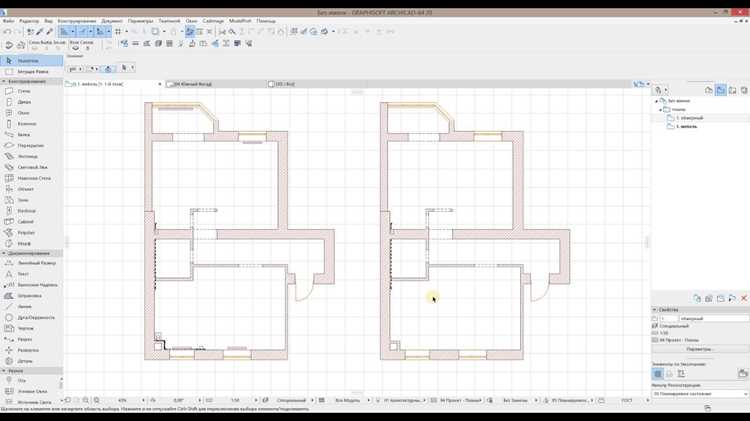Select the Световой Люк skylight tool
Image resolution: width=750 pixels, height=421 pixels.
click(x=31, y=167)
